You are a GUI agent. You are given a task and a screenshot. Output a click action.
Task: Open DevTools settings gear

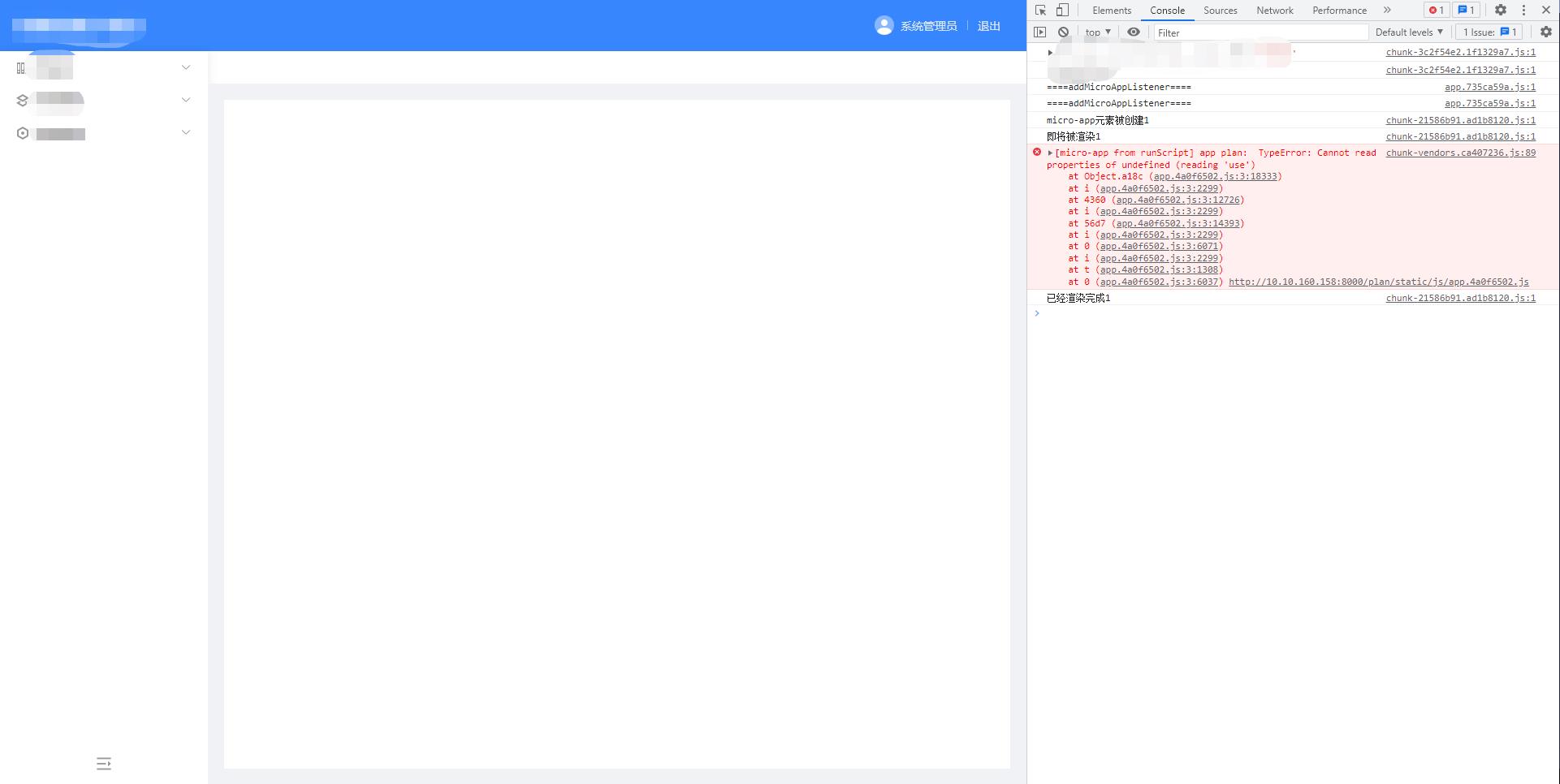tap(1500, 10)
